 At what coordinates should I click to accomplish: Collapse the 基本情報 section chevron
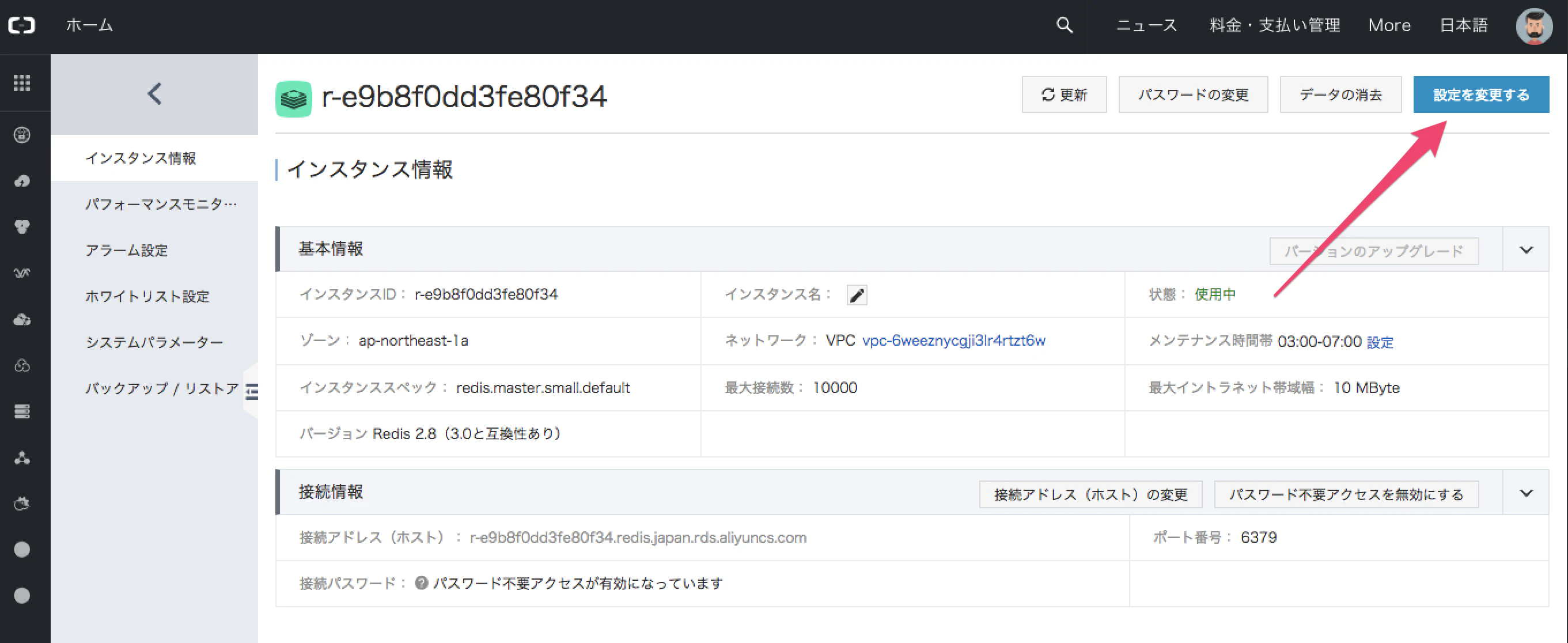[x=1525, y=249]
